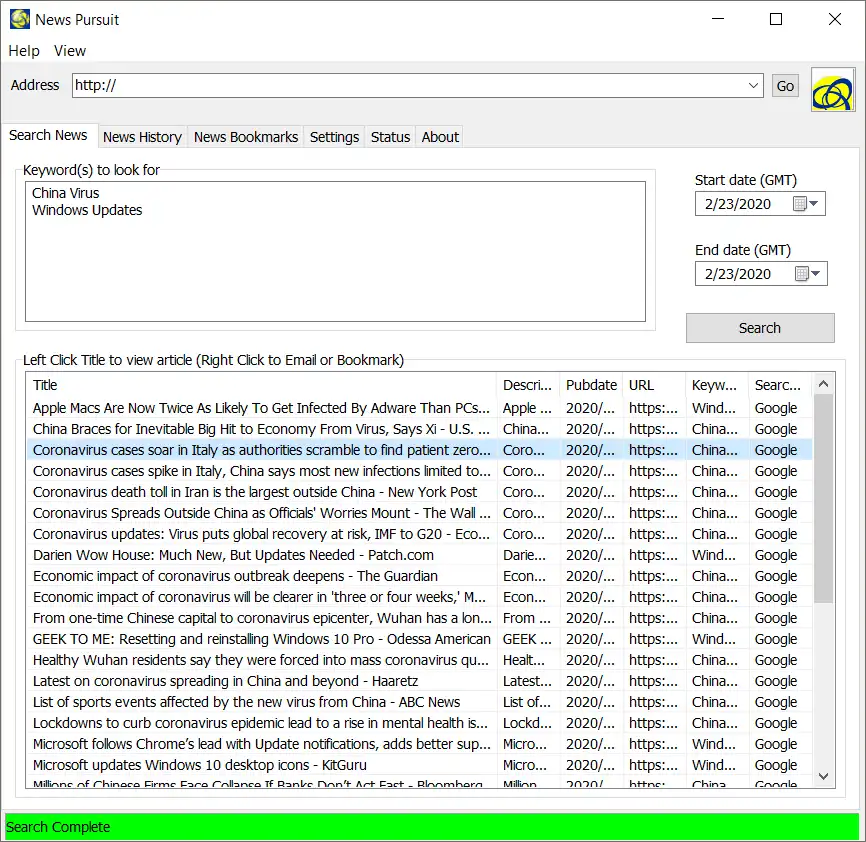
Task: Click the URL column header
Action: point(654,385)
